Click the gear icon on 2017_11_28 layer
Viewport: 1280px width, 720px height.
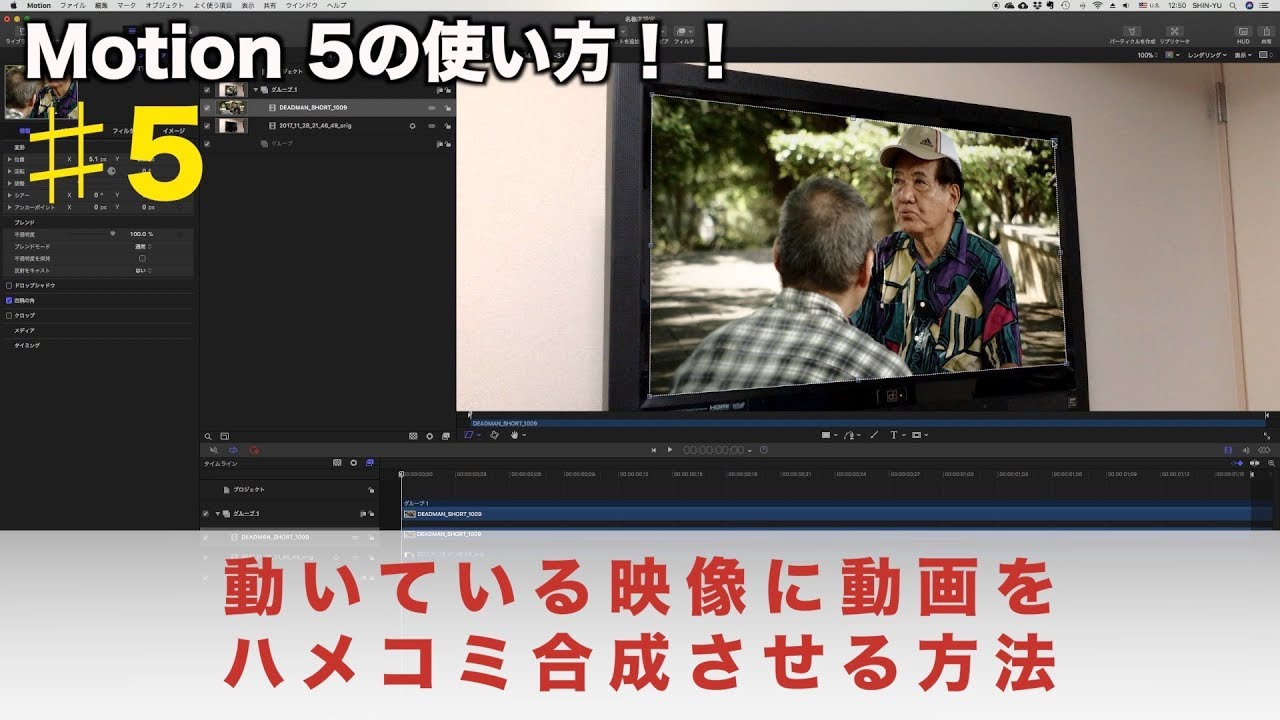tap(413, 126)
